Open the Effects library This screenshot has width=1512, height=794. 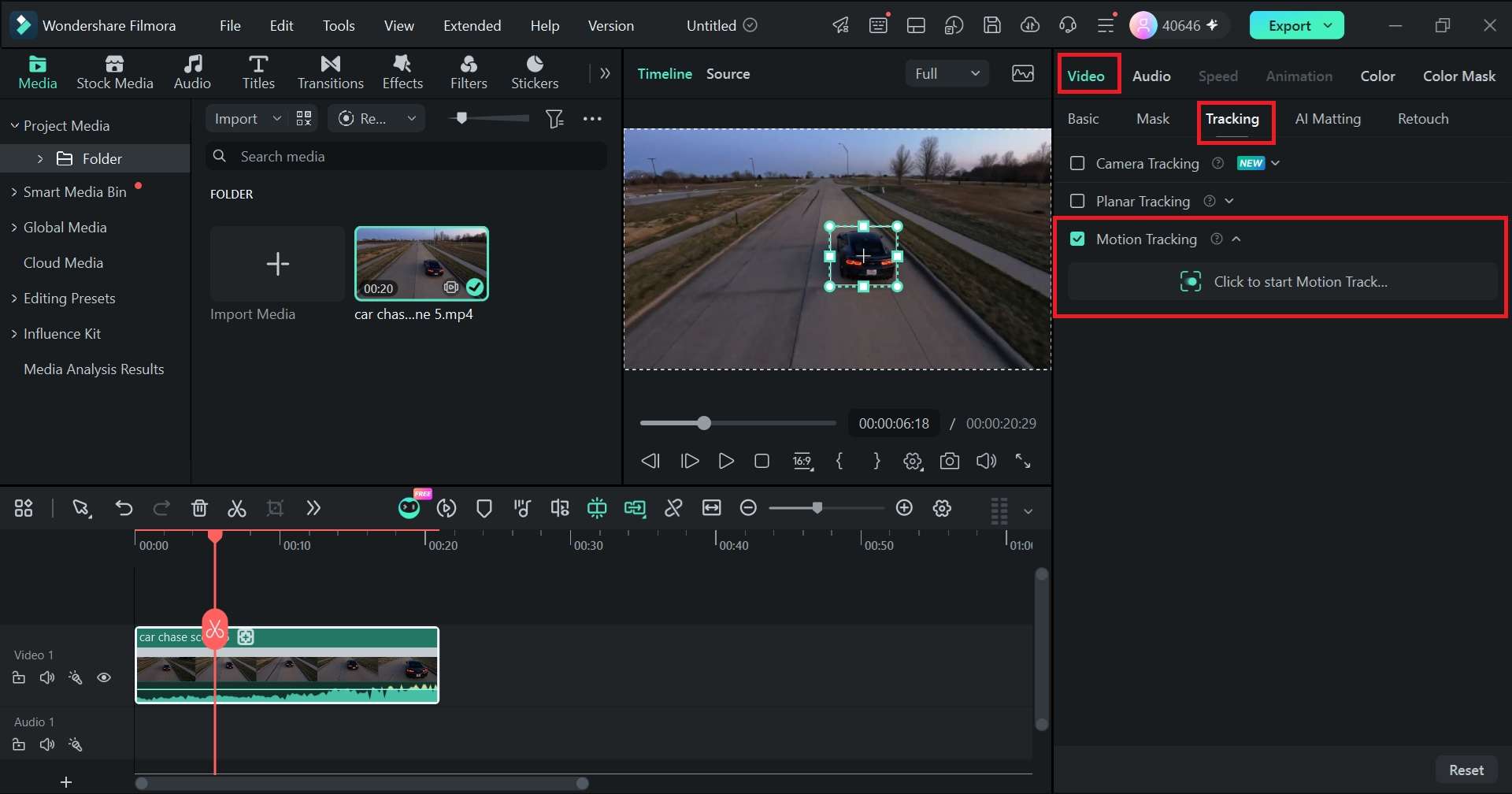coord(402,72)
